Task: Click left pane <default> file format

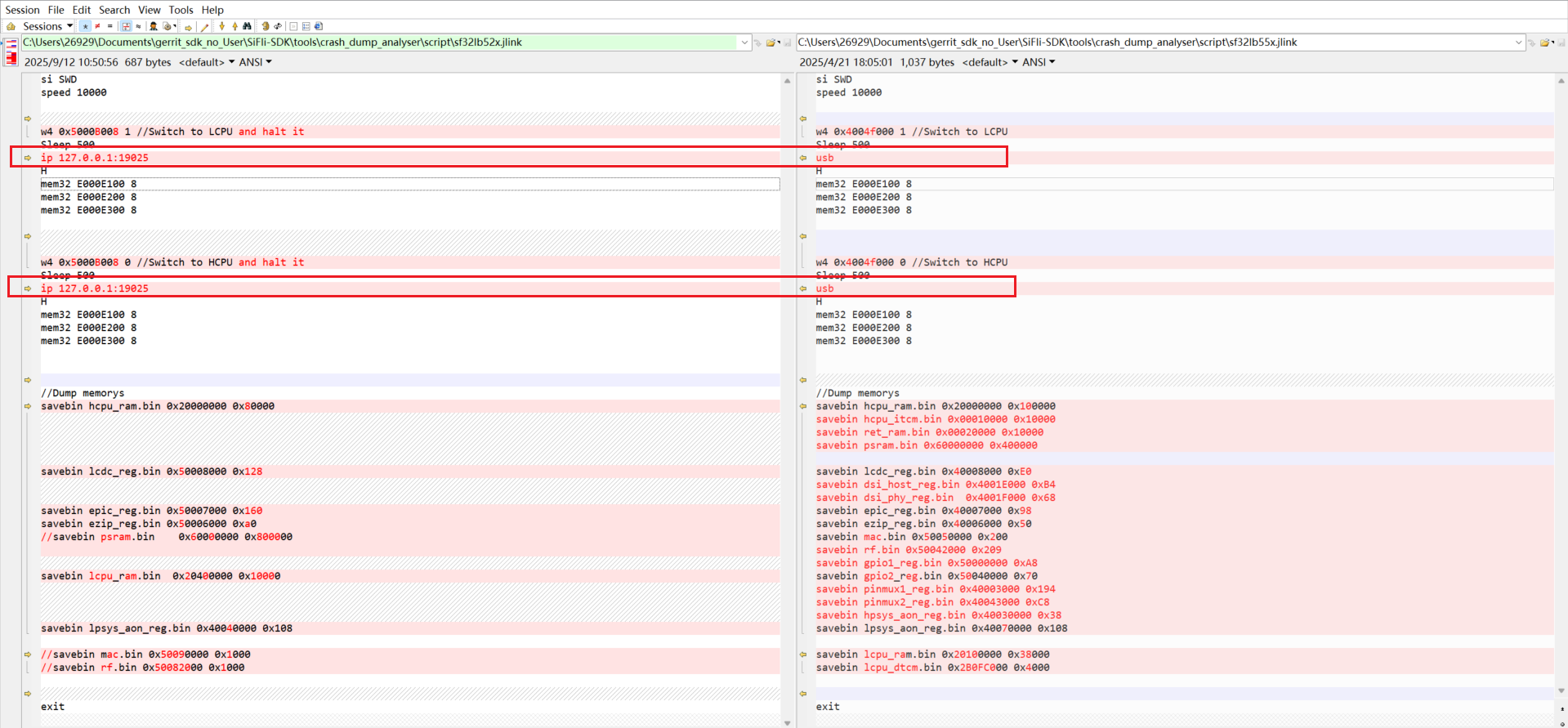Action: pyautogui.click(x=206, y=62)
